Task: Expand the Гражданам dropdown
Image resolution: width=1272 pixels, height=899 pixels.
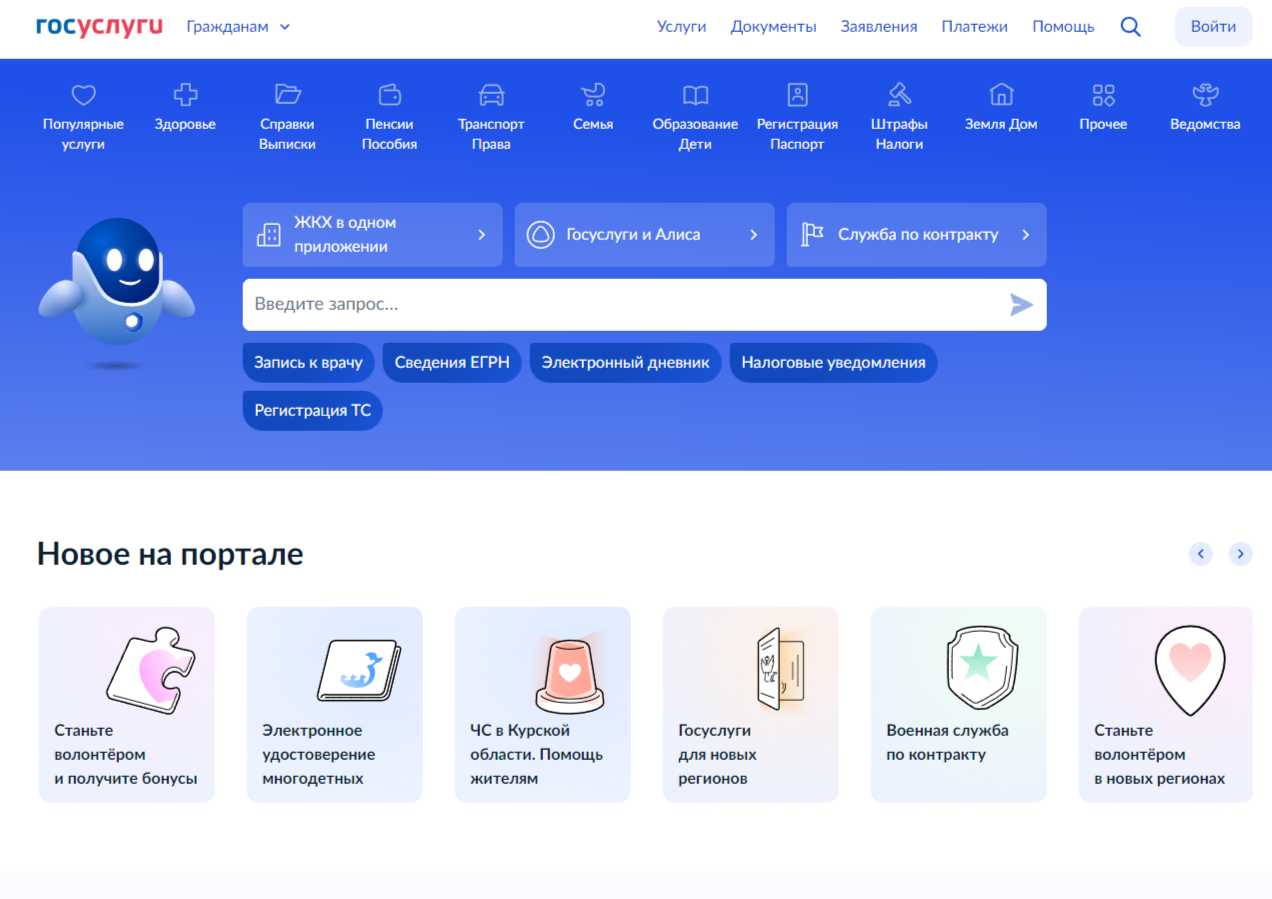Action: pyautogui.click(x=238, y=27)
